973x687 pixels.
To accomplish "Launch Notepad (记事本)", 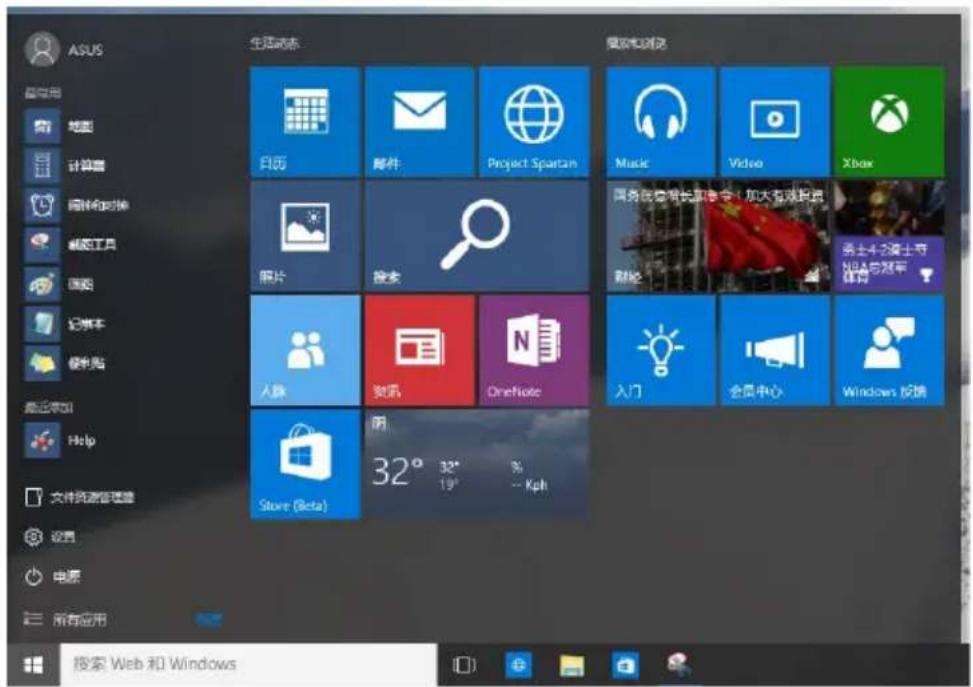I will click(x=65, y=323).
